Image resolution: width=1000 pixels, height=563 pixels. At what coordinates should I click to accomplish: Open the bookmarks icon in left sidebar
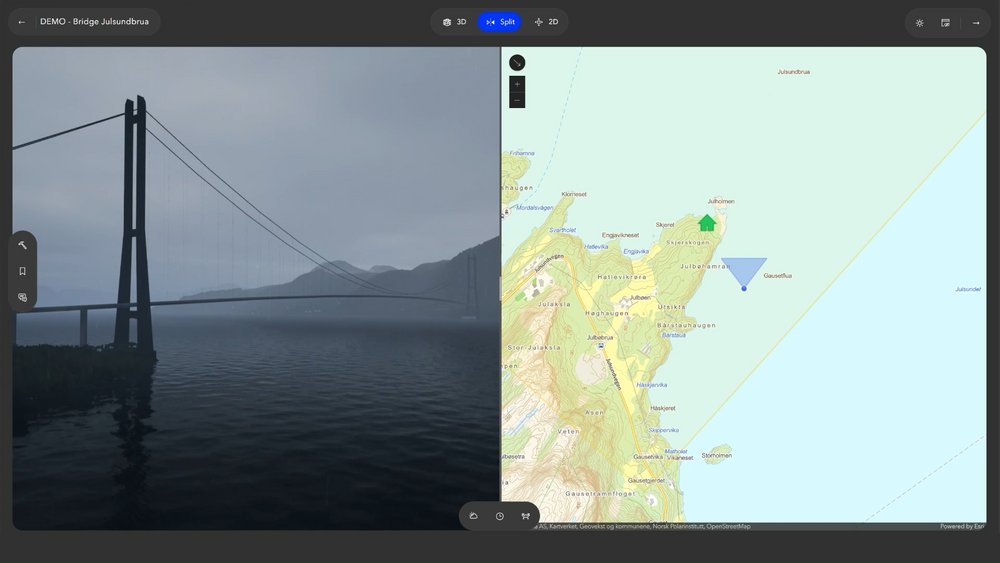point(22,271)
